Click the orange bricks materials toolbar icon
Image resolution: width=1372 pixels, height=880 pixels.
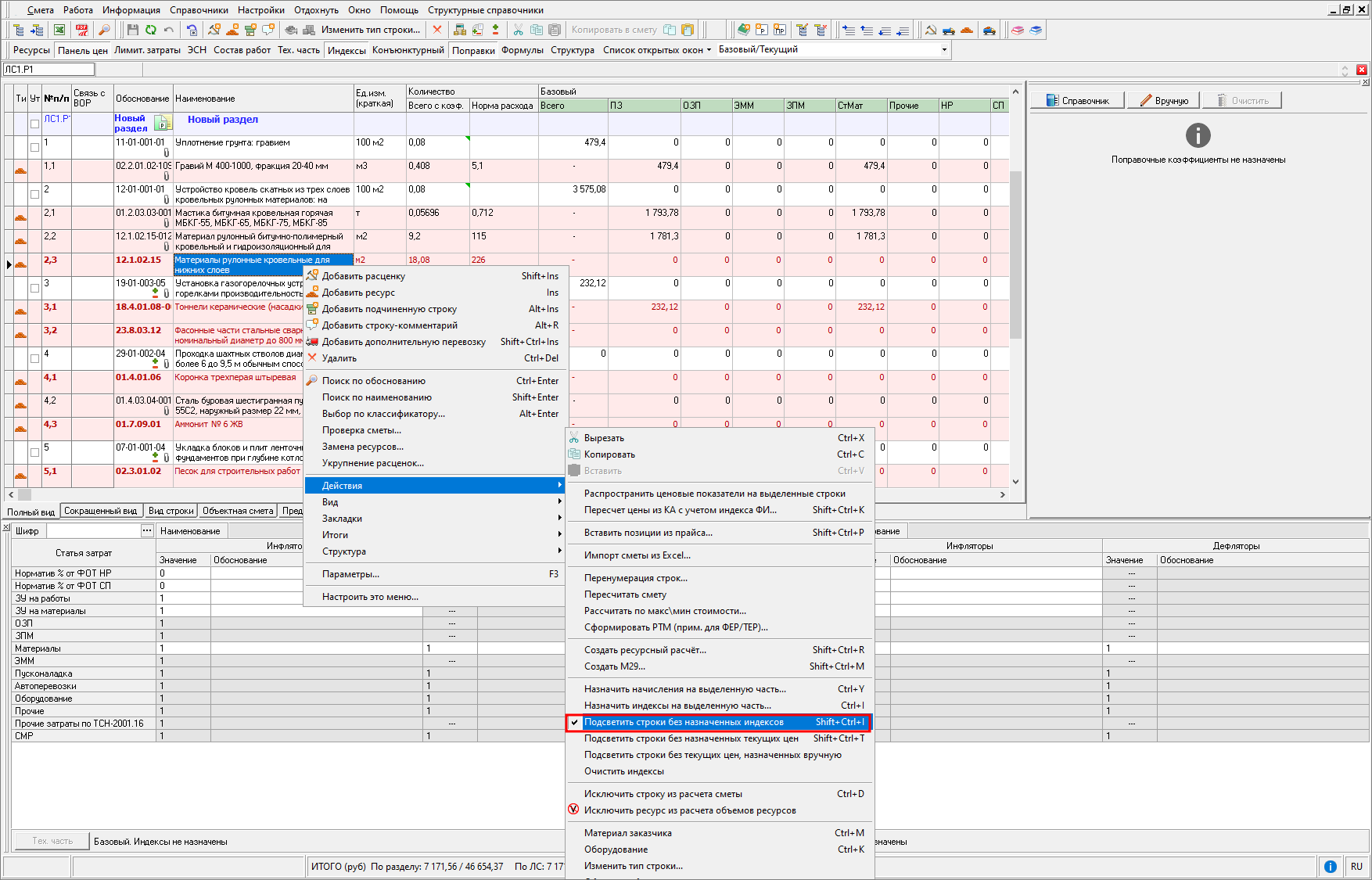[967, 30]
